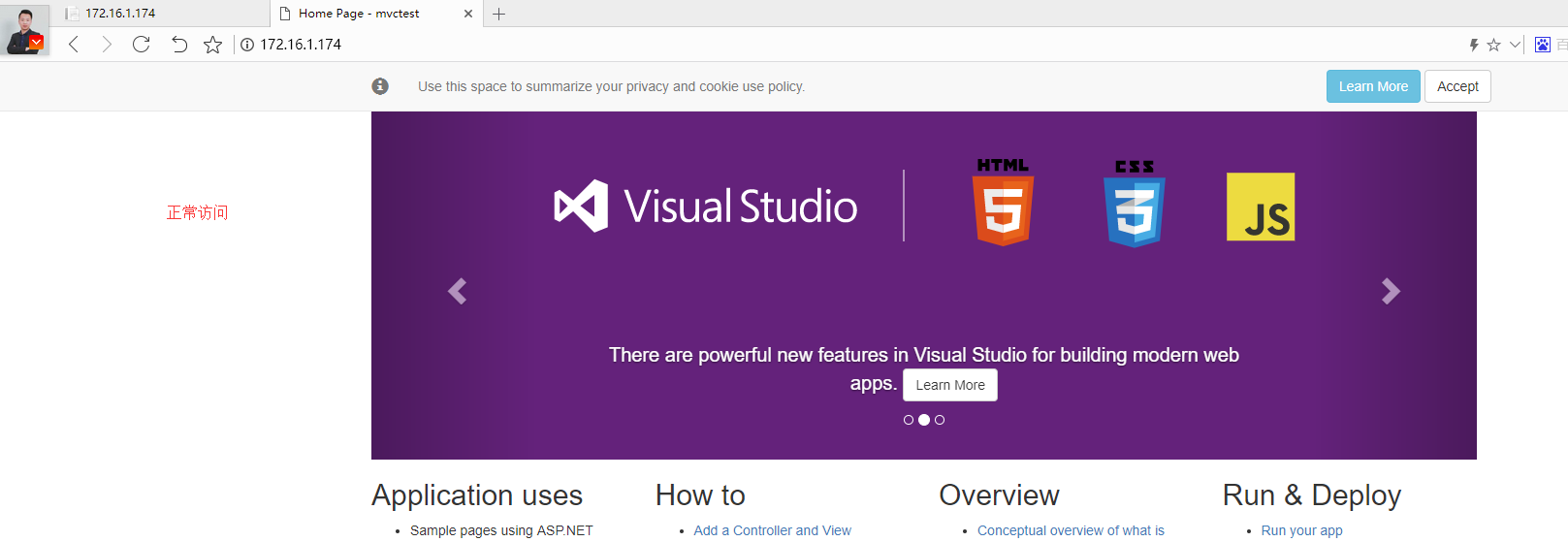Open the Add a Controller and View link
The height and width of the screenshot is (542, 1568).
tap(772, 530)
